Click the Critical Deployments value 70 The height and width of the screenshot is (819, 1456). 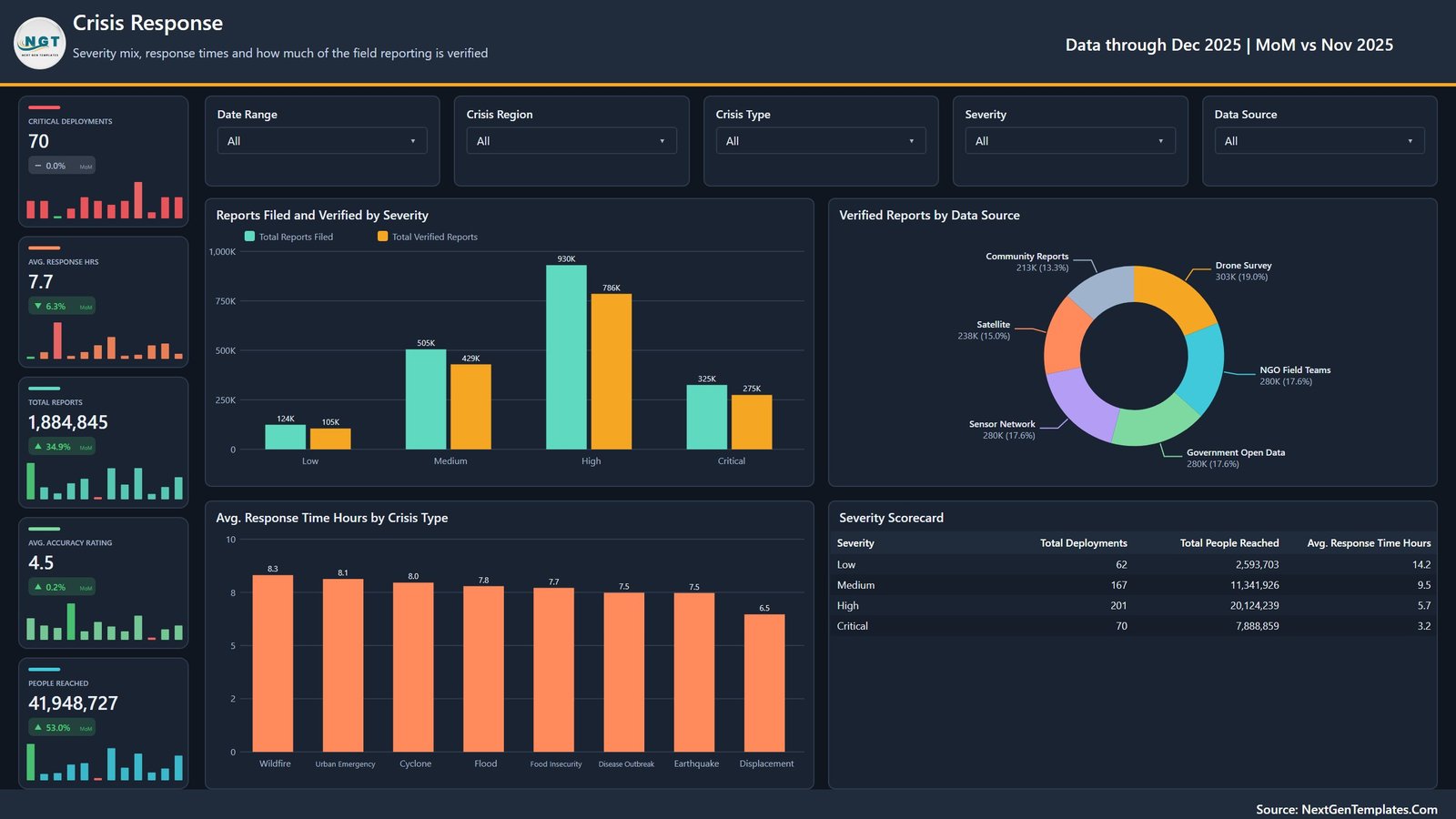39,141
